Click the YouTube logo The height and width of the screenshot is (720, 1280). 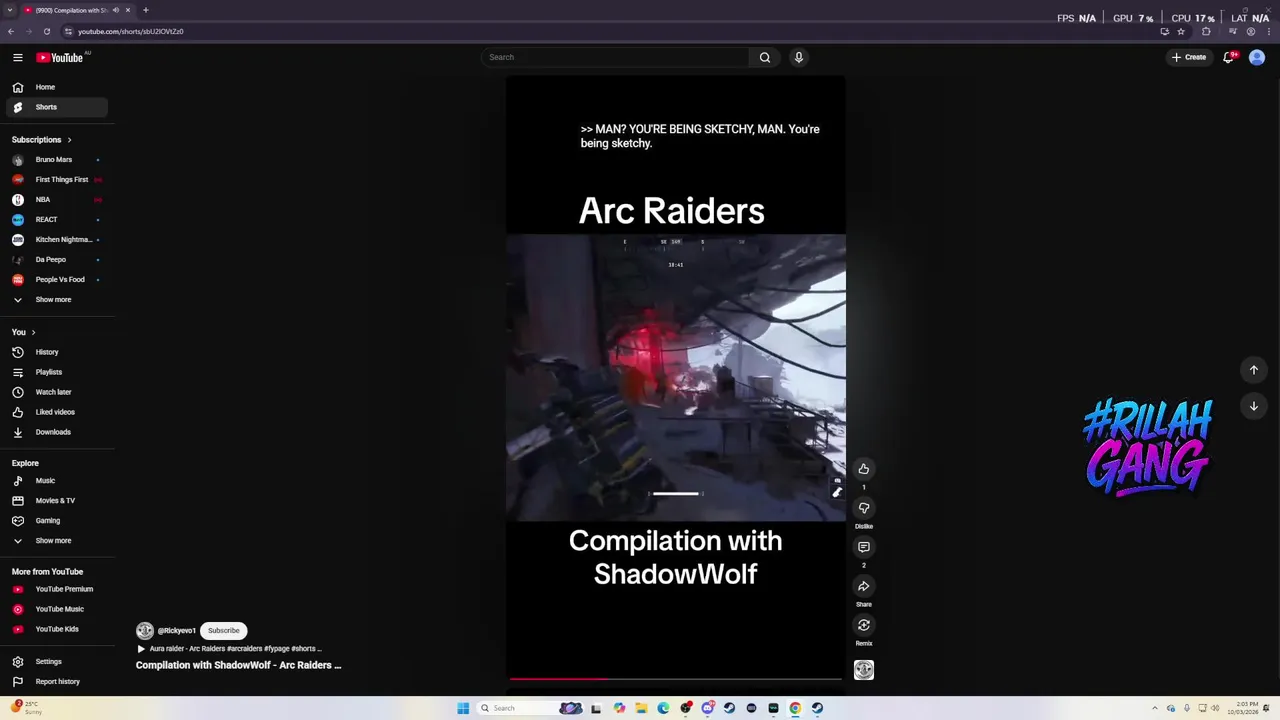point(60,57)
